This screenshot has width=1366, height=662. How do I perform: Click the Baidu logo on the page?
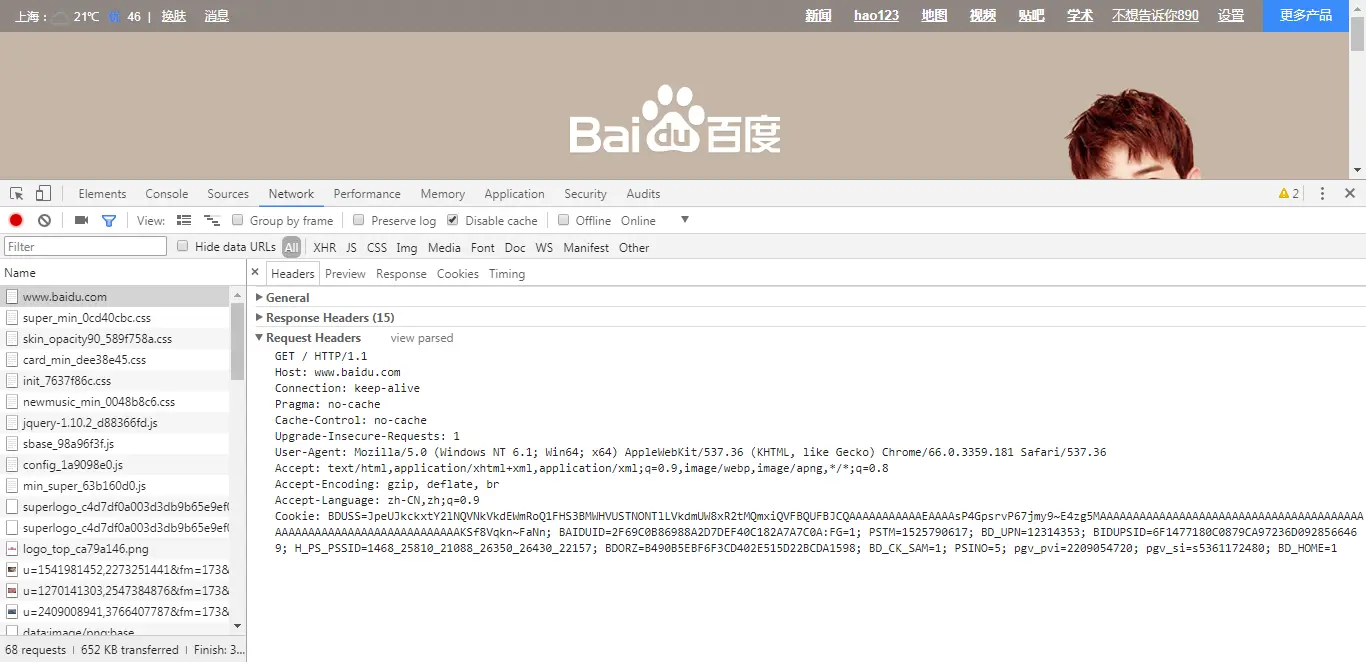click(x=675, y=120)
